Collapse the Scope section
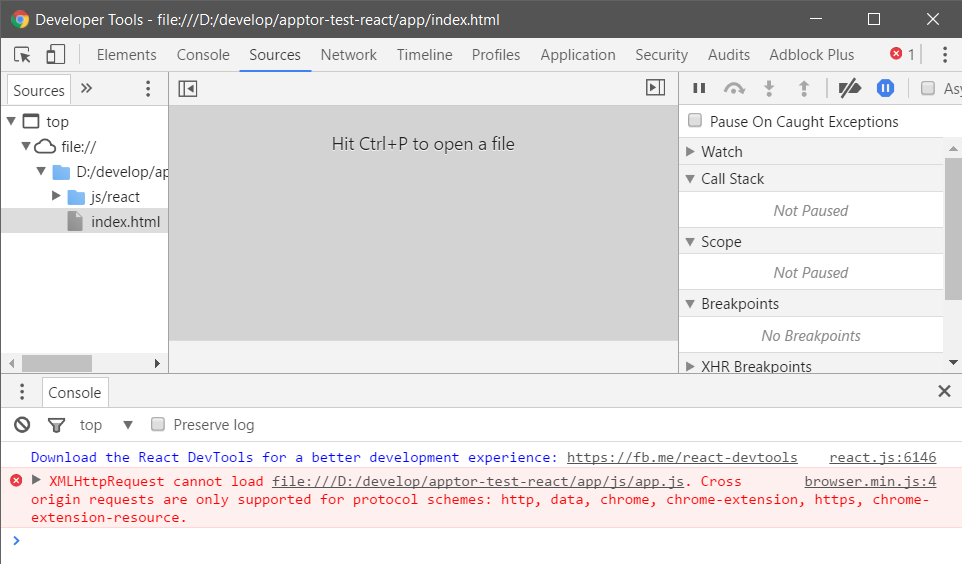The height and width of the screenshot is (564, 964). (690, 242)
